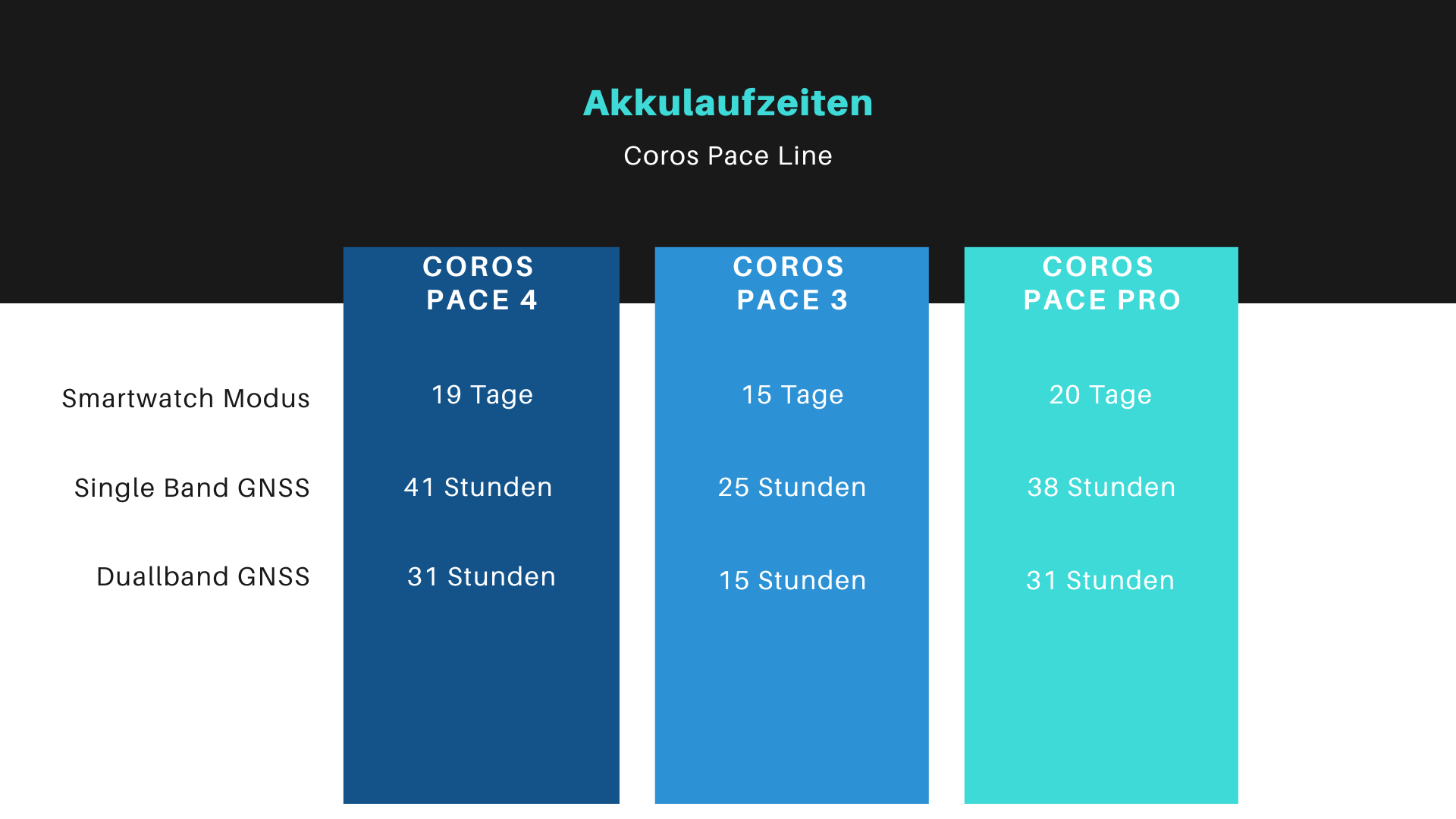Screen dimensions: 1456x819
Task: Click the Akkulaufzeiten title heading
Action: (x=728, y=103)
